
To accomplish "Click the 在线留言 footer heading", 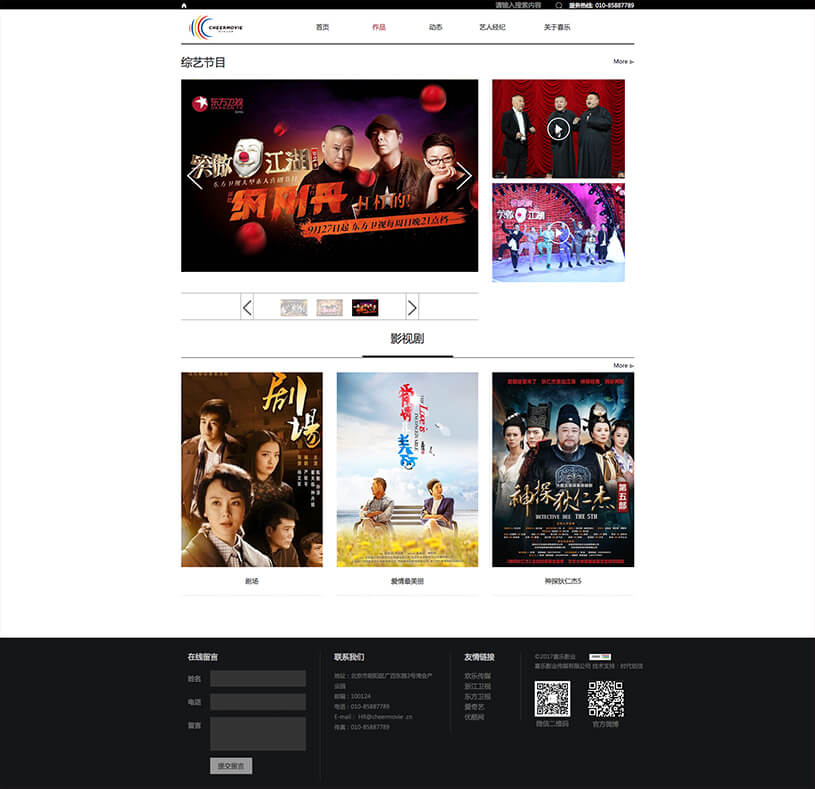I will (x=203, y=657).
